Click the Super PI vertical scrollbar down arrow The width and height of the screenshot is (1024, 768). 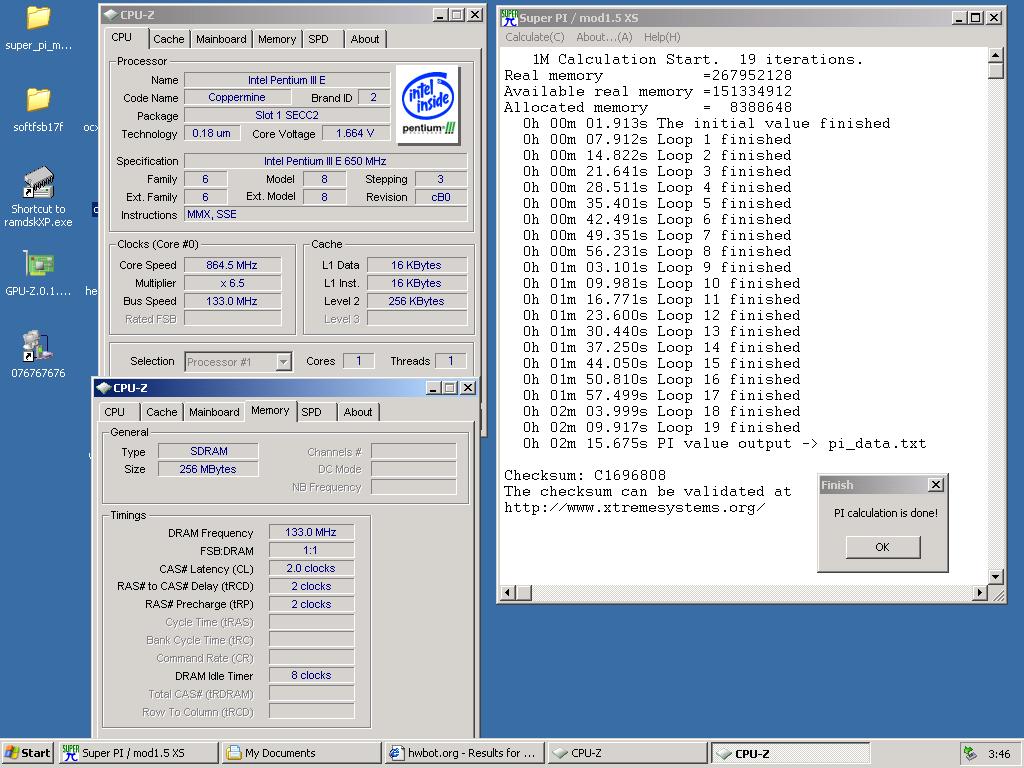tap(995, 577)
